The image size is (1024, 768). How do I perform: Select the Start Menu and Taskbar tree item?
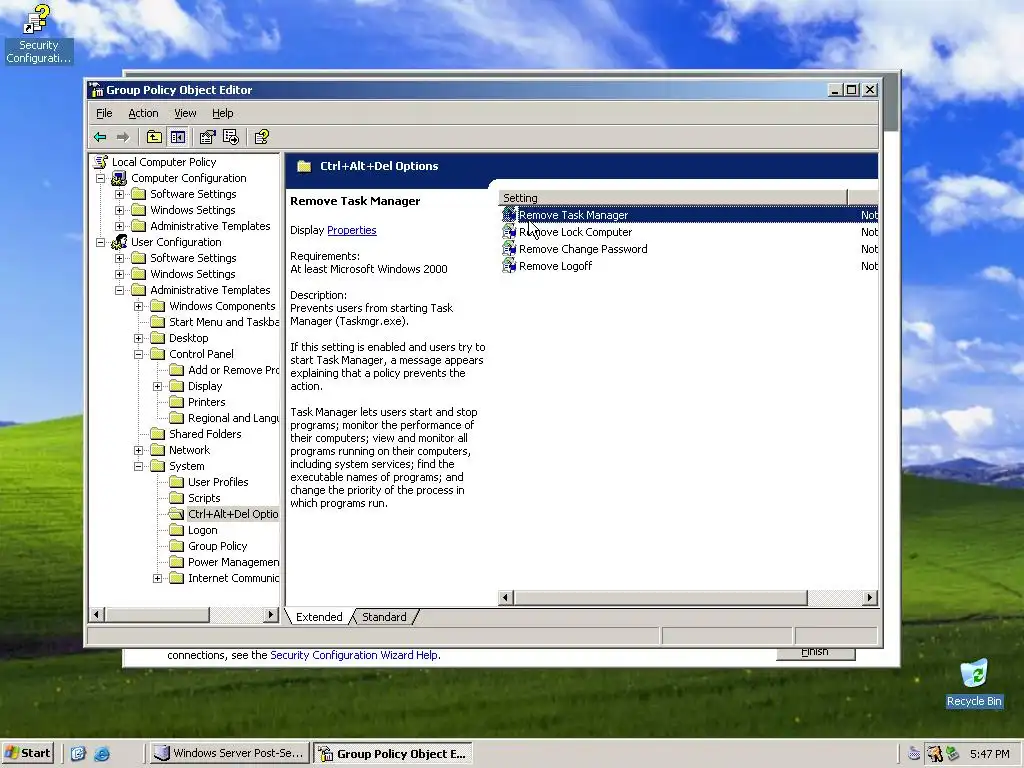[223, 323]
